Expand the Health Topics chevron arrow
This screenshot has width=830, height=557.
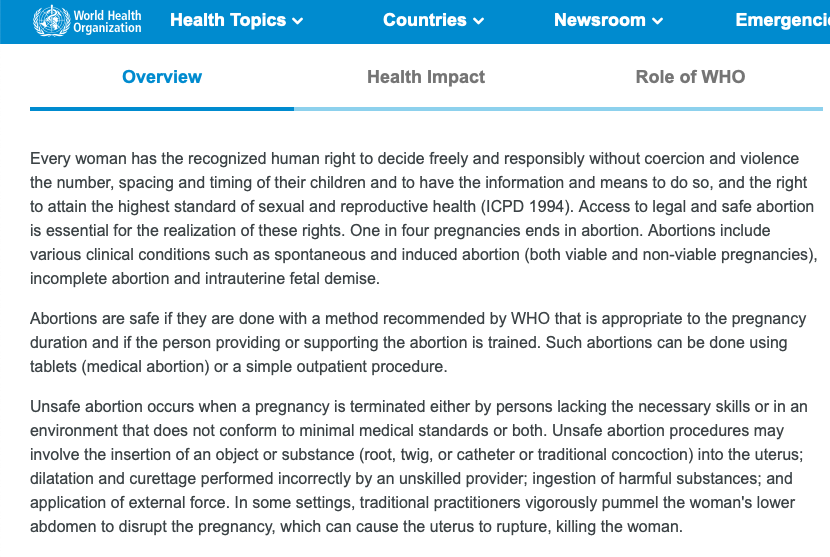click(298, 21)
